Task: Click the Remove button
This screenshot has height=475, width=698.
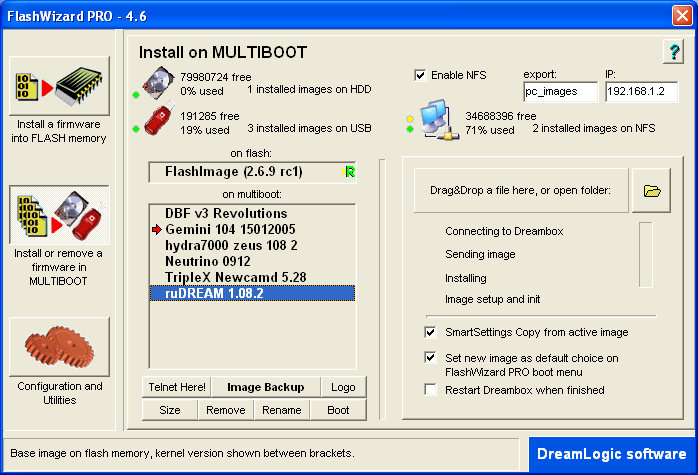Action: [x=226, y=410]
